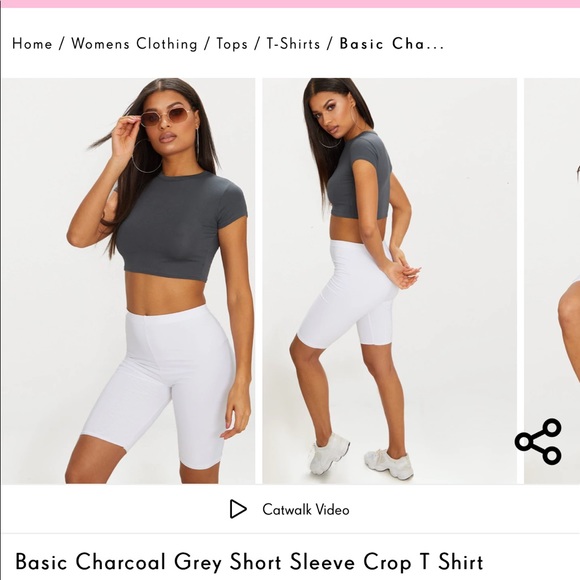
Task: Click the play triangle icon for the catwalk
Action: point(238,509)
